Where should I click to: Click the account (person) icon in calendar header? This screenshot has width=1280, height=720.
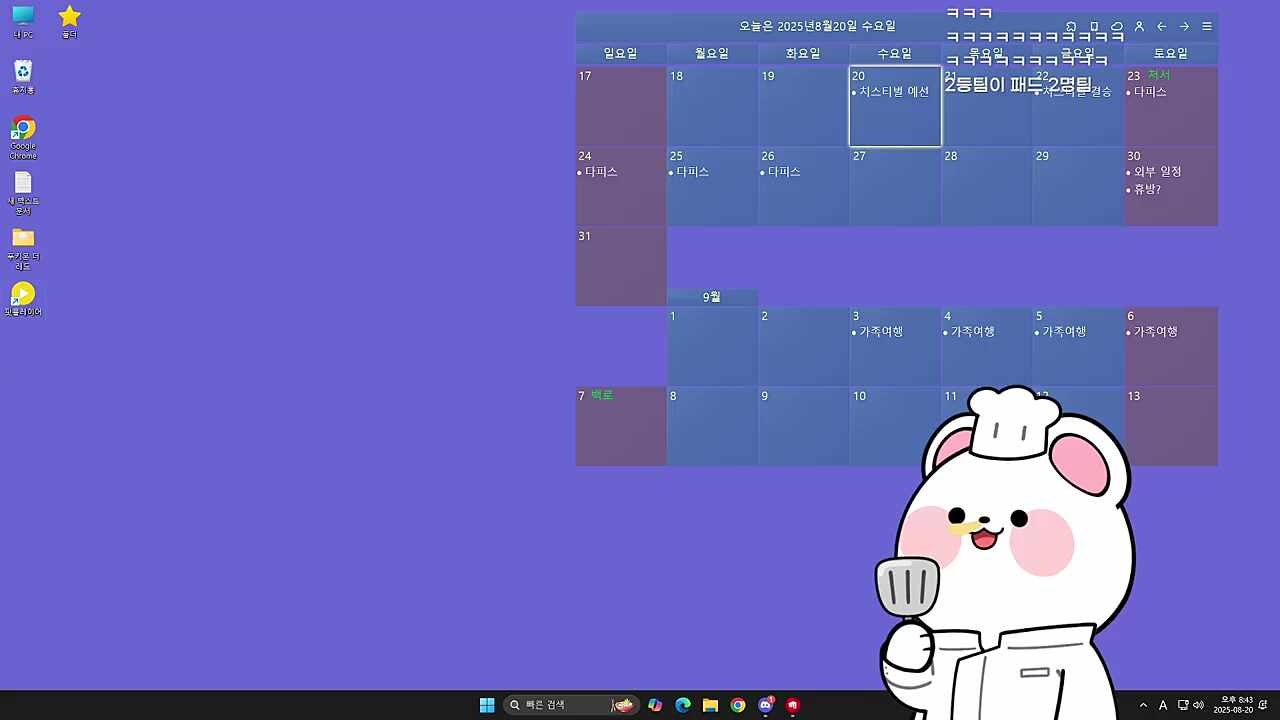pyautogui.click(x=1139, y=27)
